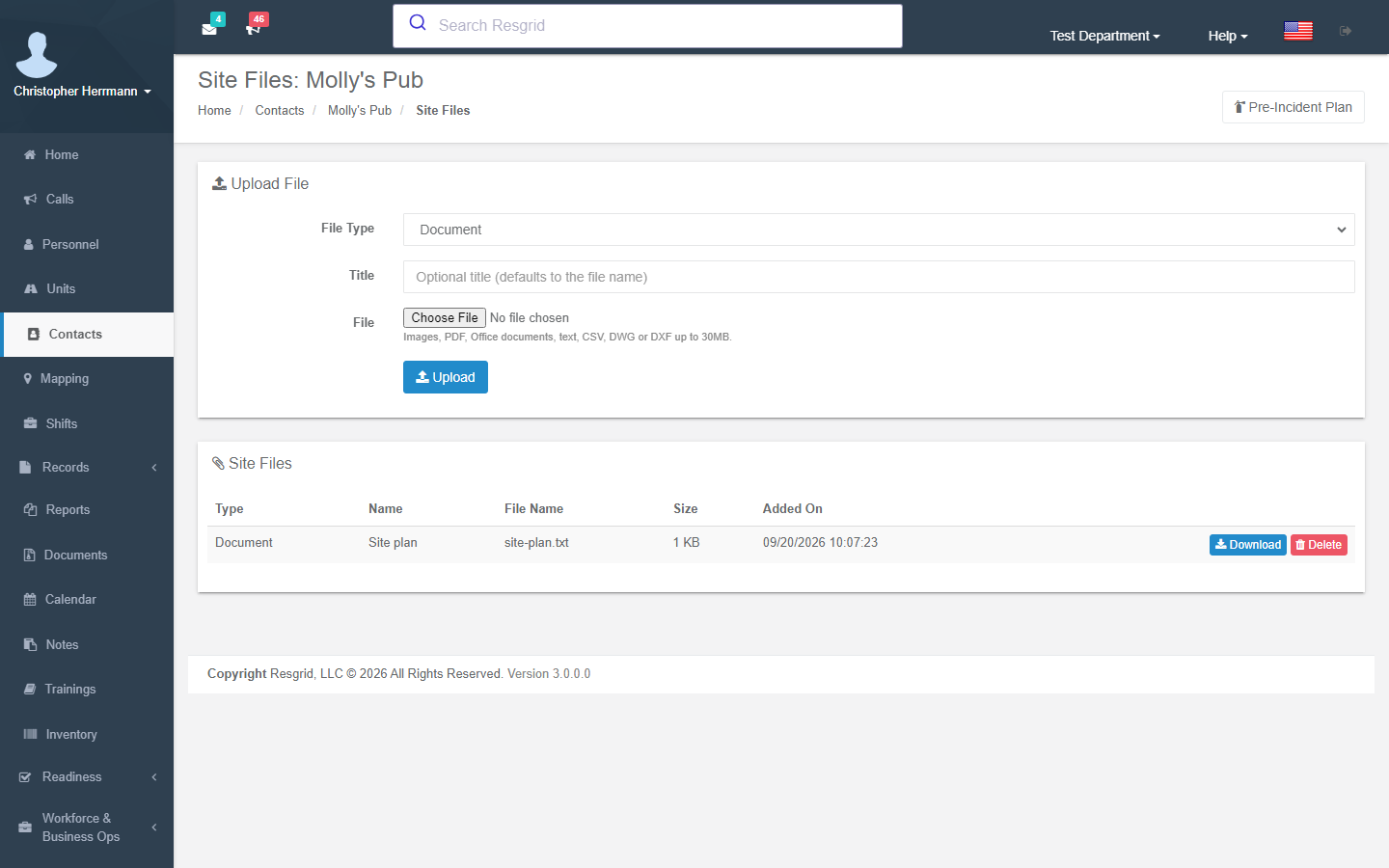
Task: Open the messages envelope icon
Action: point(209,29)
